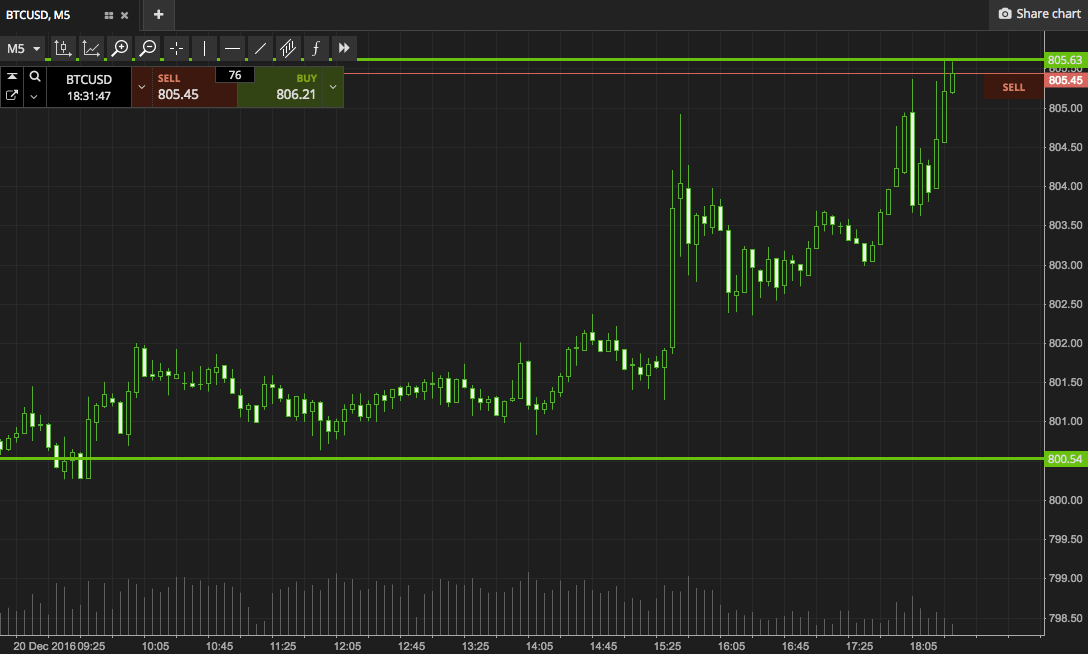Image resolution: width=1088 pixels, height=654 pixels.
Task: Collapse the trade panel with the top arrow
Action: [x=12, y=76]
